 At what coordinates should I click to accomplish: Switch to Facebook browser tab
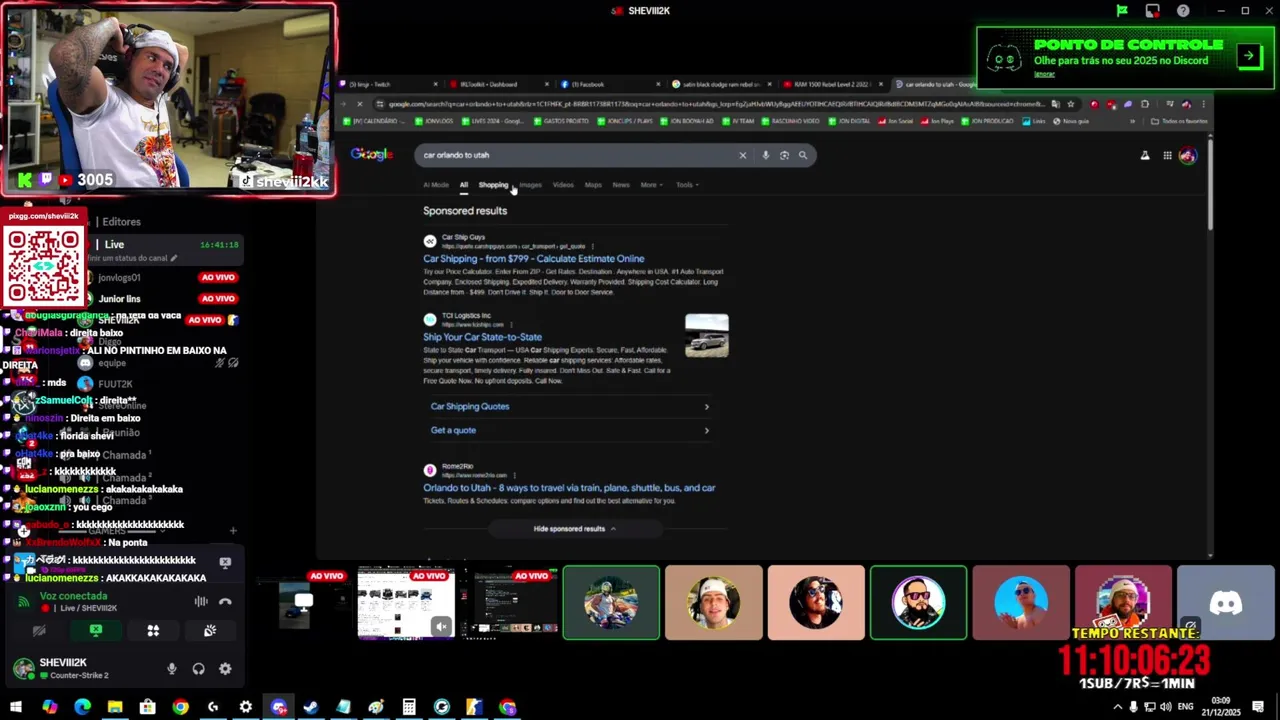coord(610,84)
